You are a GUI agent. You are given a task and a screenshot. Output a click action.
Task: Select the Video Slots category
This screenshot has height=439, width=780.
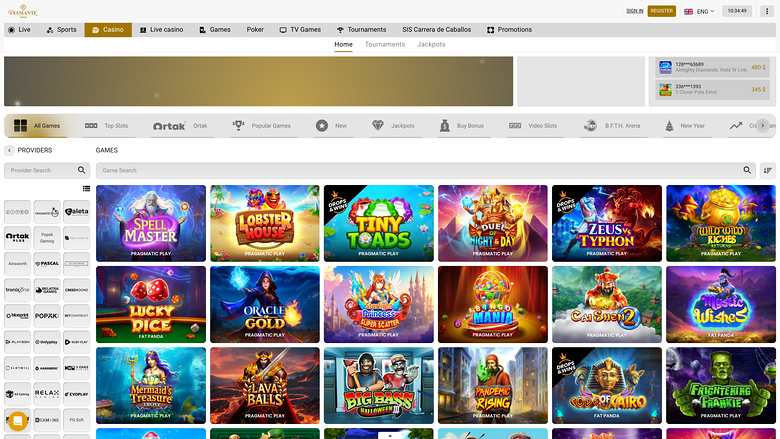coord(533,126)
